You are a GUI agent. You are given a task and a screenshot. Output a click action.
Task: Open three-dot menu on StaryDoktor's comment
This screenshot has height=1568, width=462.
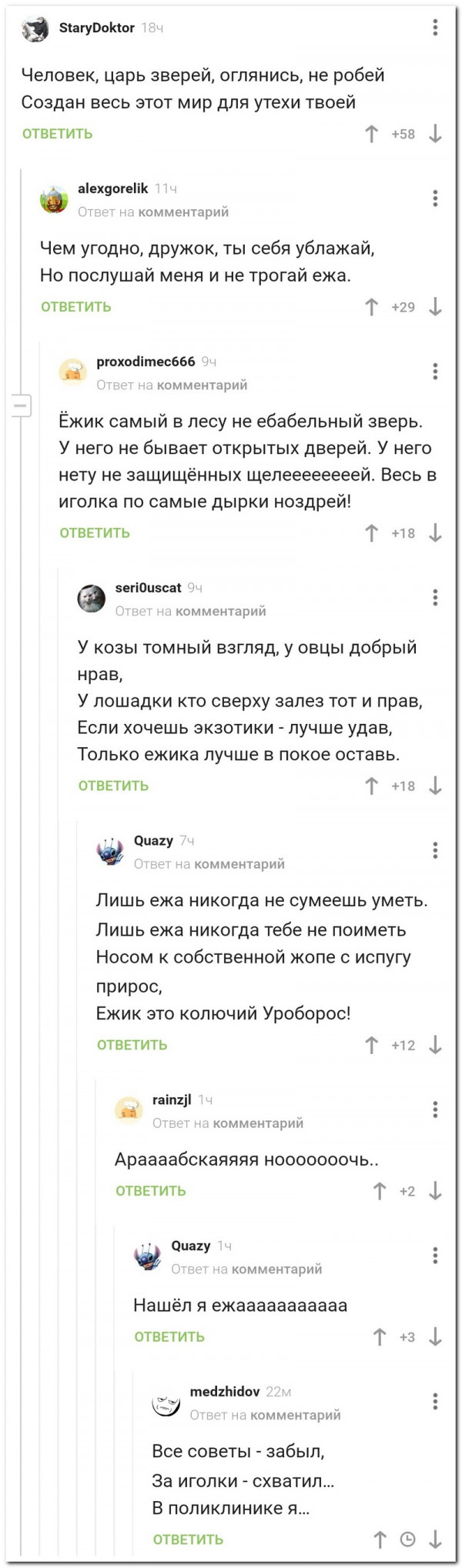coord(435,28)
